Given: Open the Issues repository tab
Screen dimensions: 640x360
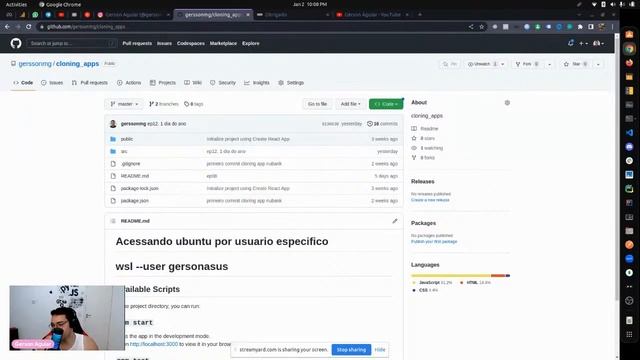Looking at the screenshot, I should pos(52,83).
